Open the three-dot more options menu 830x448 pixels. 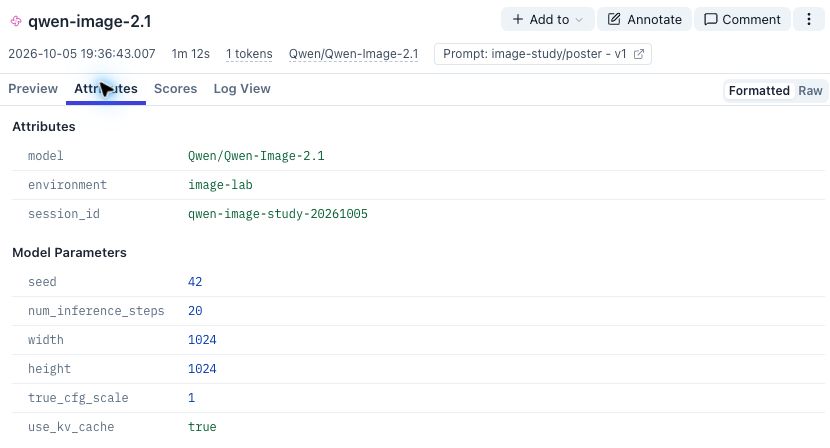pos(808,20)
